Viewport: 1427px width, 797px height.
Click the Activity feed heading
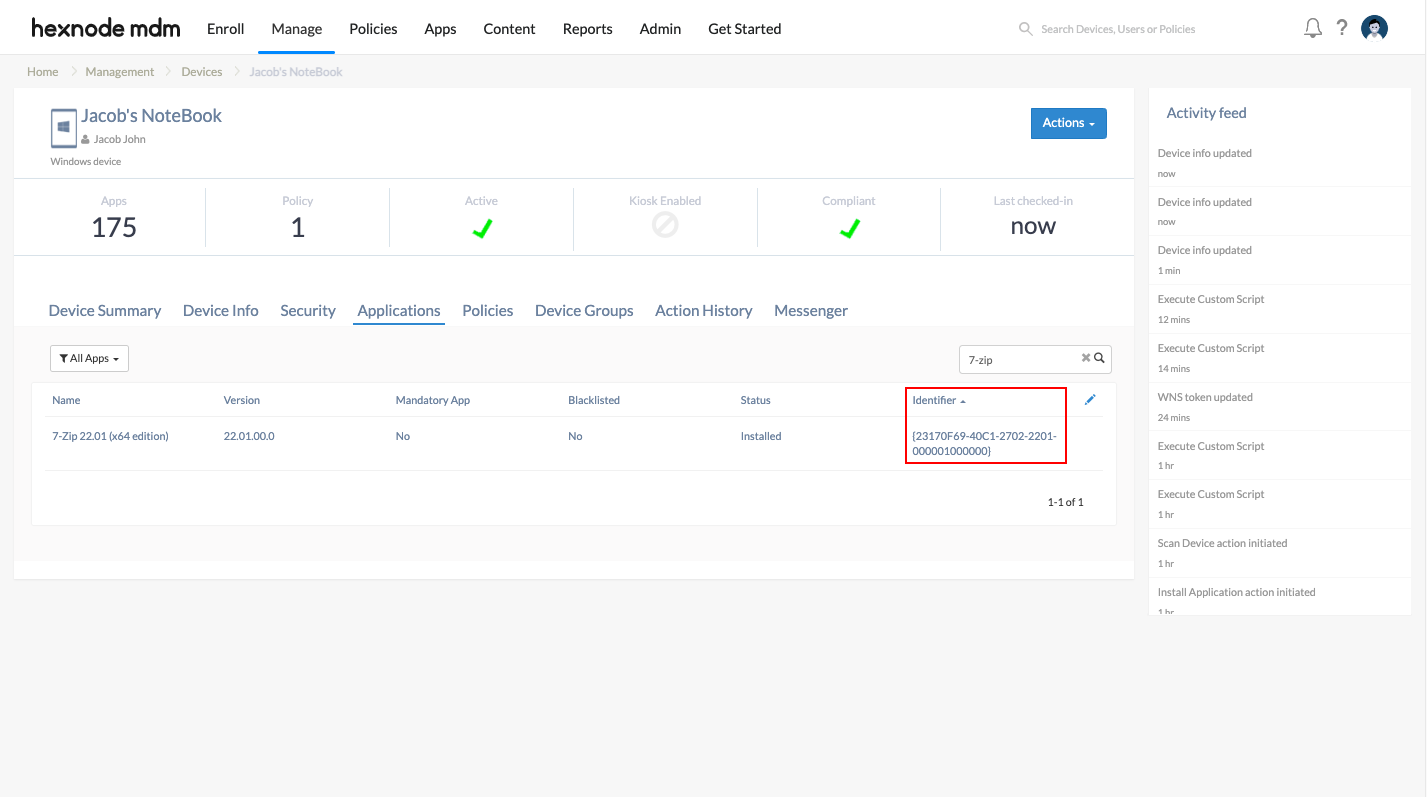pos(1207,113)
